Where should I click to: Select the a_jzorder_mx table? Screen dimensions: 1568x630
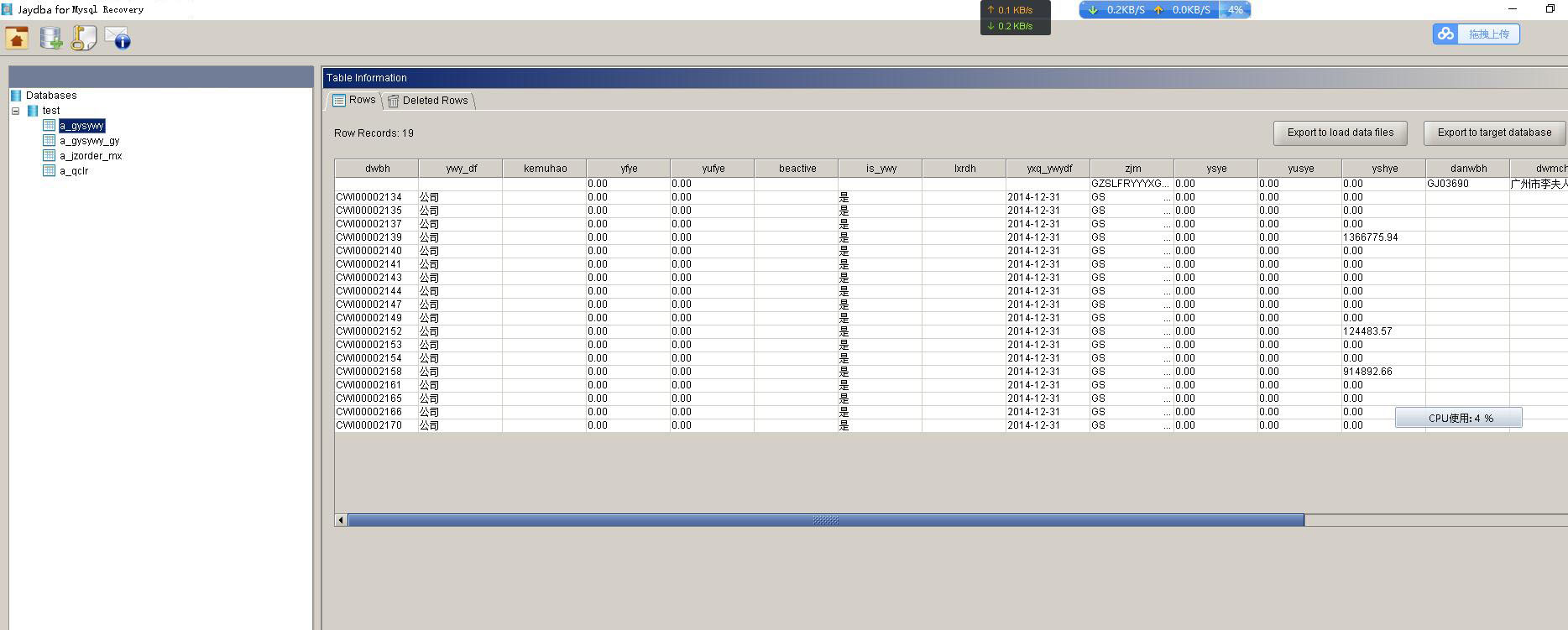click(x=91, y=156)
